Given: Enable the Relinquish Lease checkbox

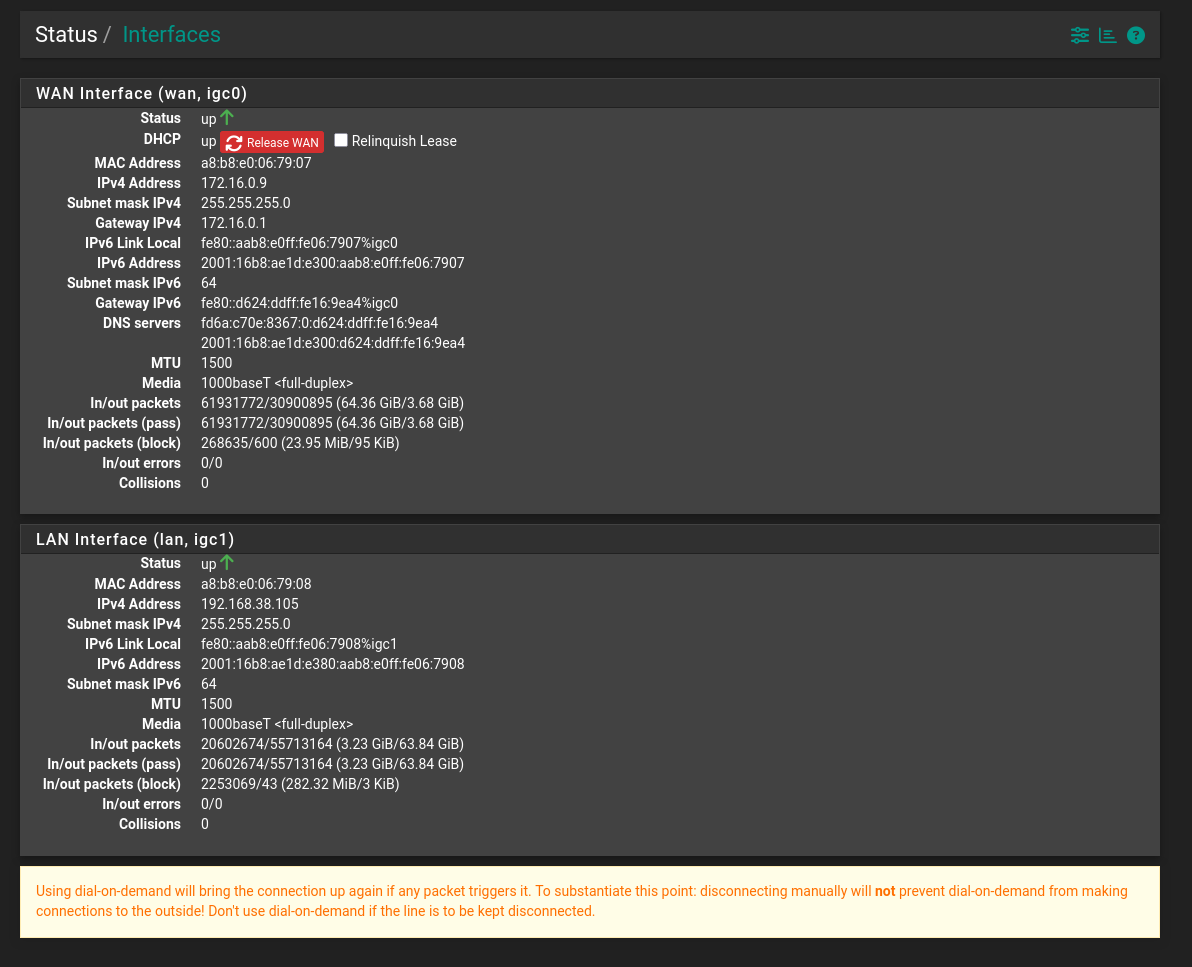Looking at the screenshot, I should pos(341,140).
